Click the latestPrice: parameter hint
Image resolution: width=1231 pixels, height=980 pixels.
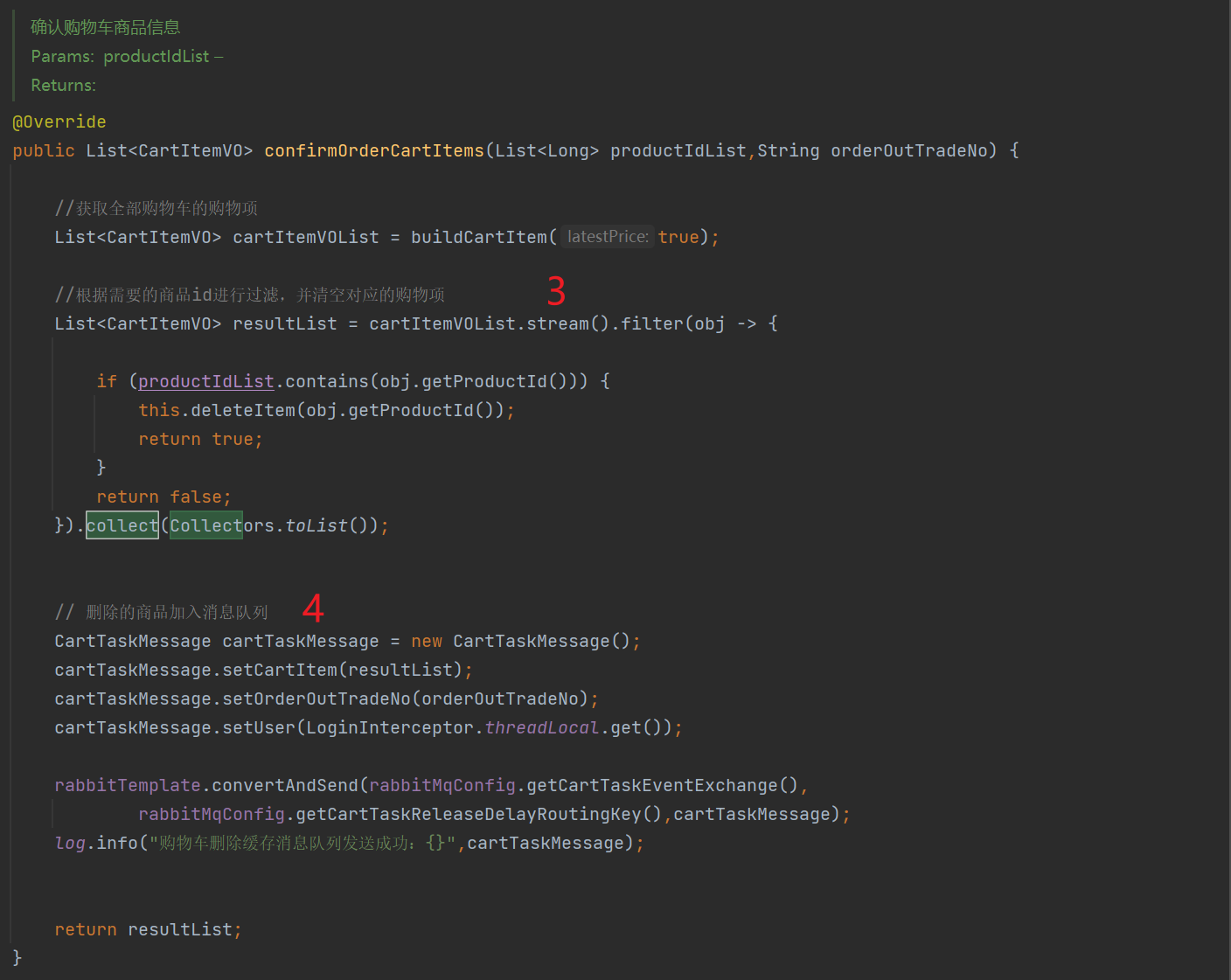pos(608,237)
